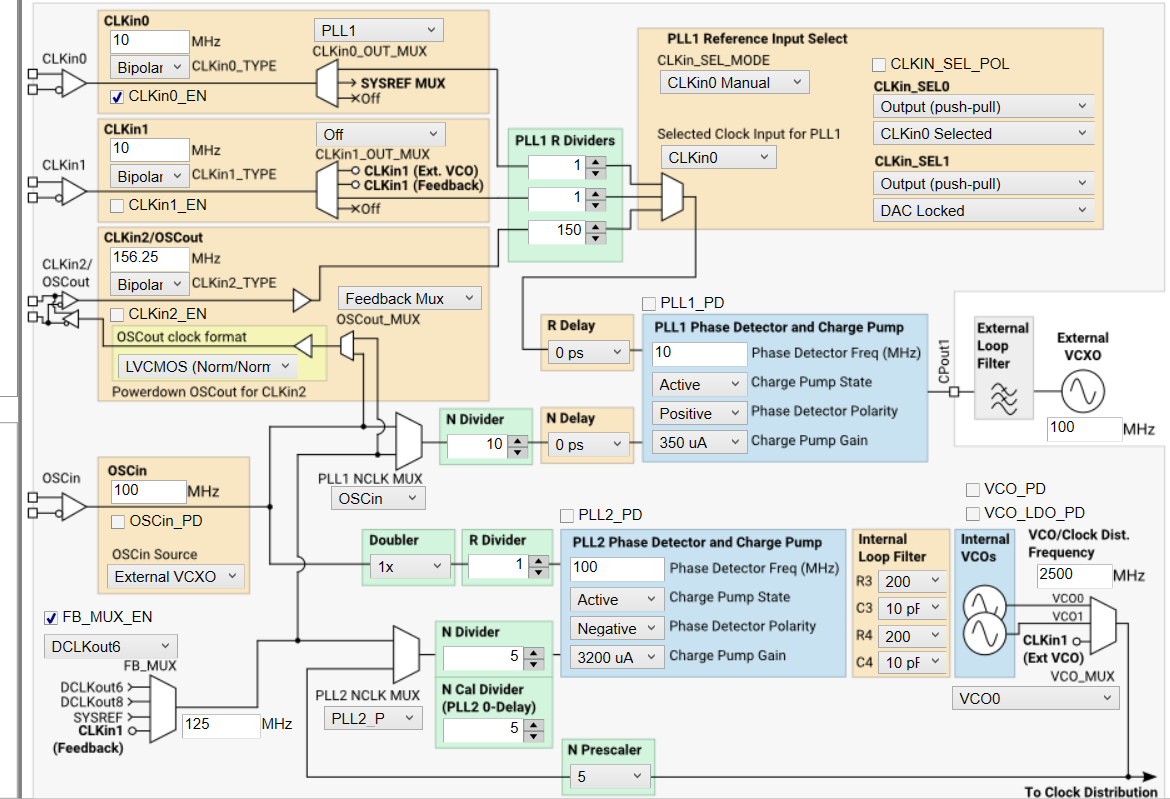Increment the first PLL1 R divider

[x=595, y=161]
